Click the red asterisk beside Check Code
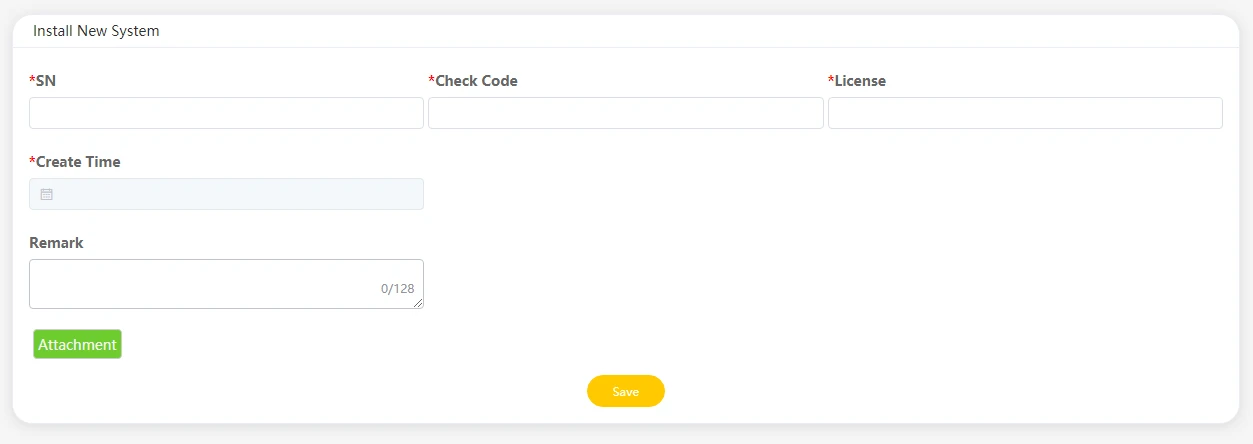 click(431, 80)
